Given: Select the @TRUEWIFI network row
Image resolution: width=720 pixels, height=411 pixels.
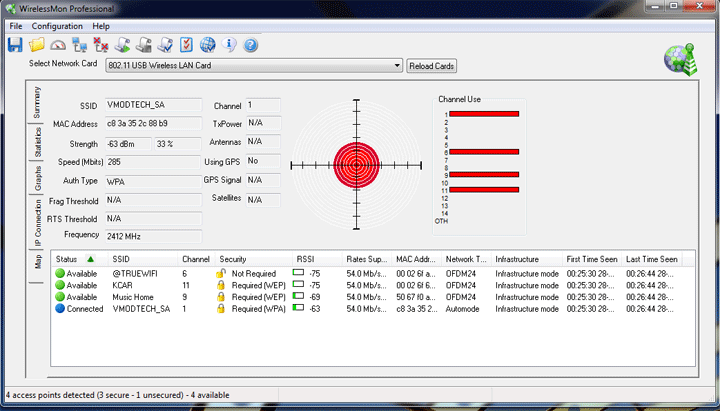Looking at the screenshot, I should pos(367,273).
